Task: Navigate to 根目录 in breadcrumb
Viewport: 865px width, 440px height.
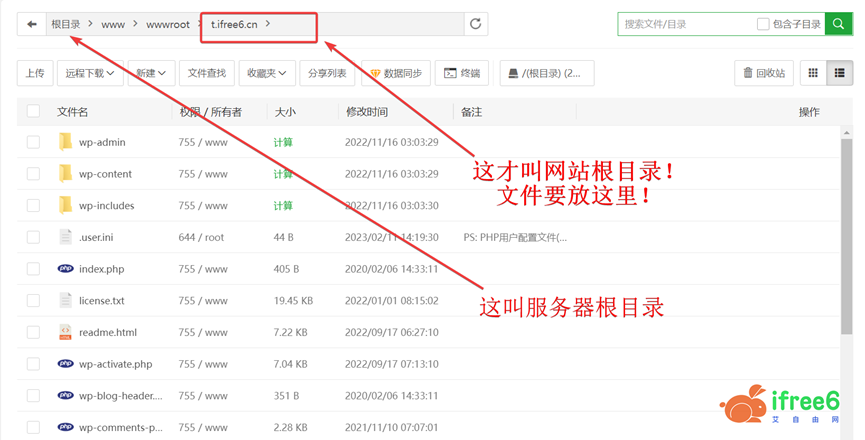Action: point(66,24)
